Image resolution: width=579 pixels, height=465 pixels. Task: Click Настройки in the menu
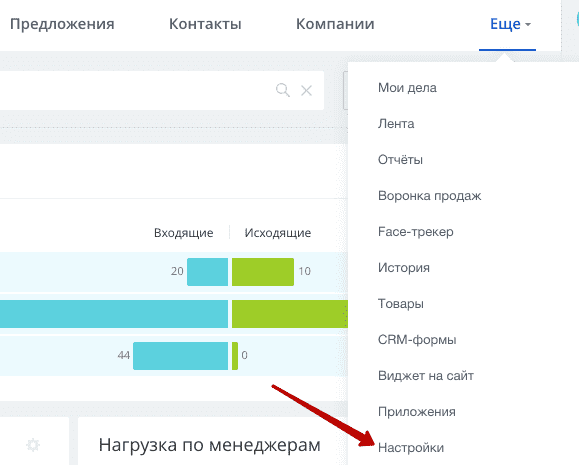tap(411, 448)
